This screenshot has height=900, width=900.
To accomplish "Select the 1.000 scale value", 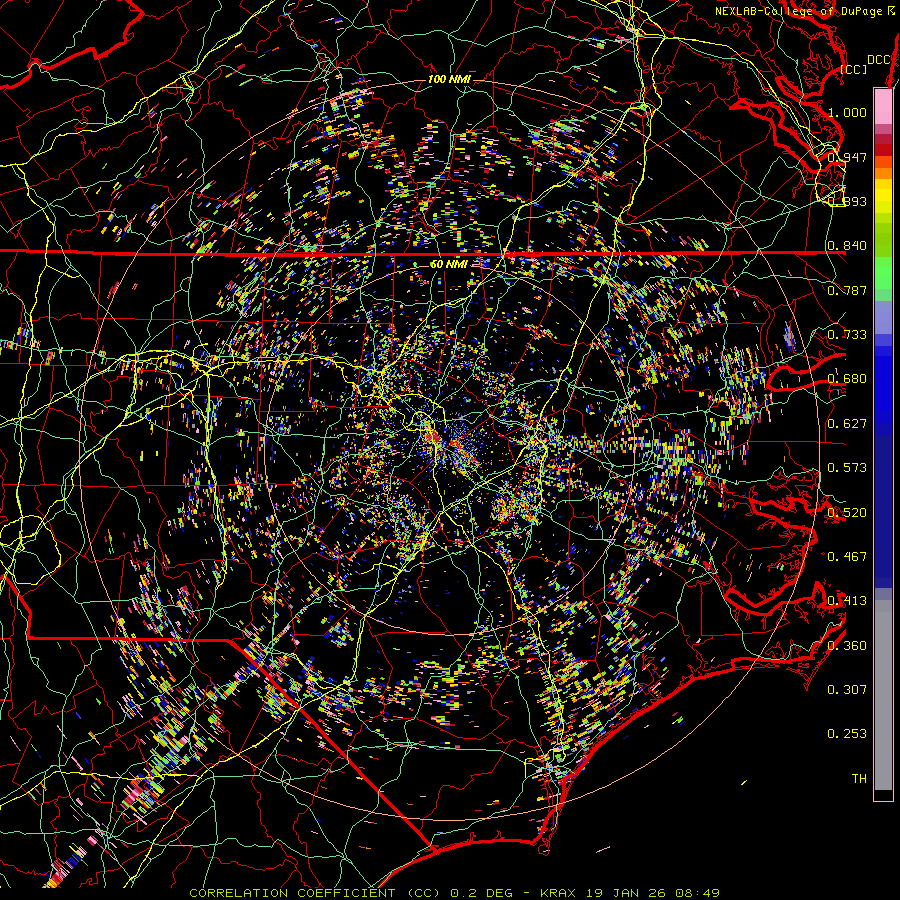I will tap(847, 112).
